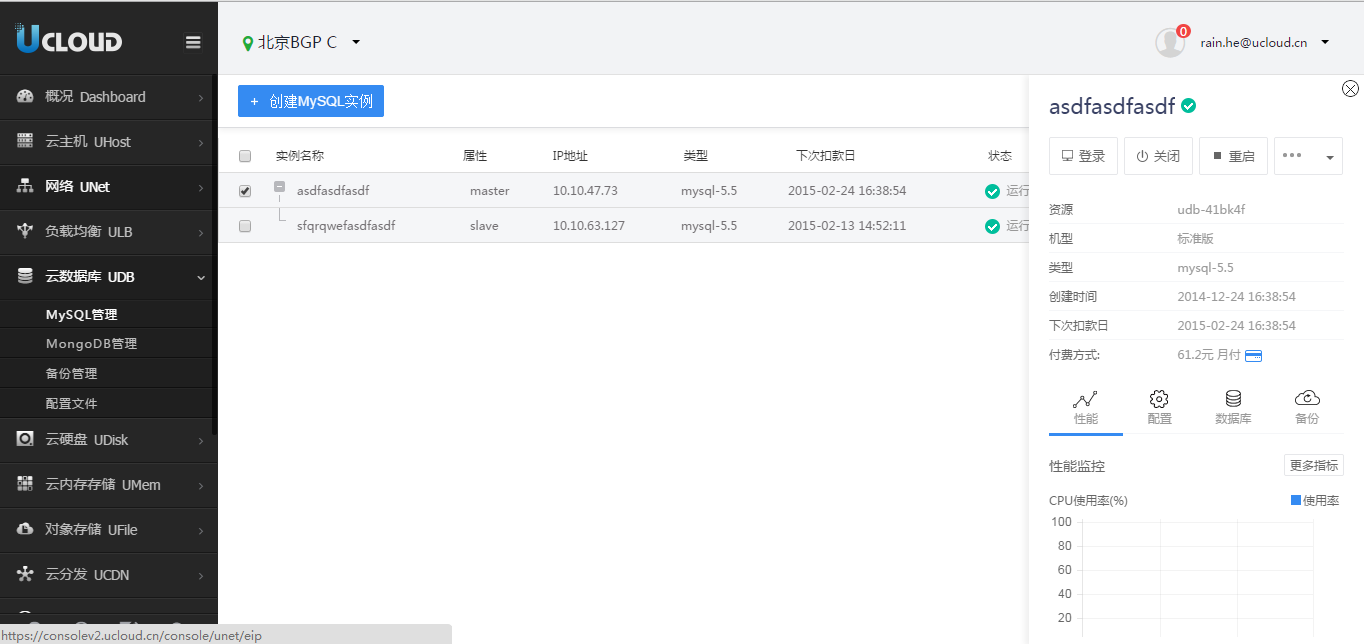
Task: Check the sfqrqwefasdfasdf row checkbox
Action: click(x=245, y=226)
